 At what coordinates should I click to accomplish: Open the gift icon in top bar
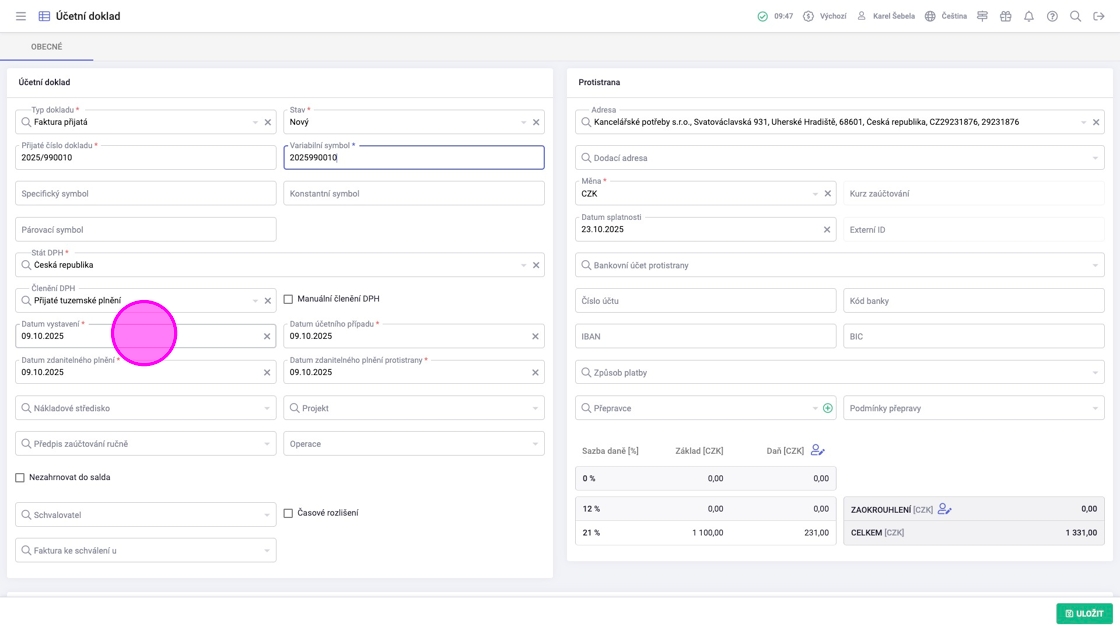(x=1005, y=16)
